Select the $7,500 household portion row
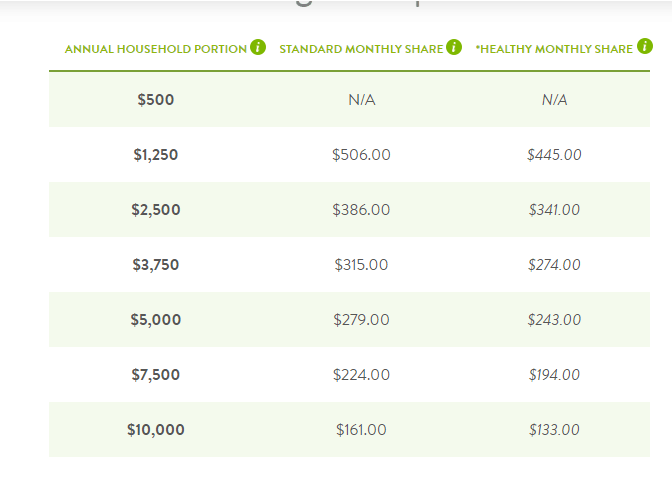This screenshot has height=494, width=672. (x=349, y=375)
